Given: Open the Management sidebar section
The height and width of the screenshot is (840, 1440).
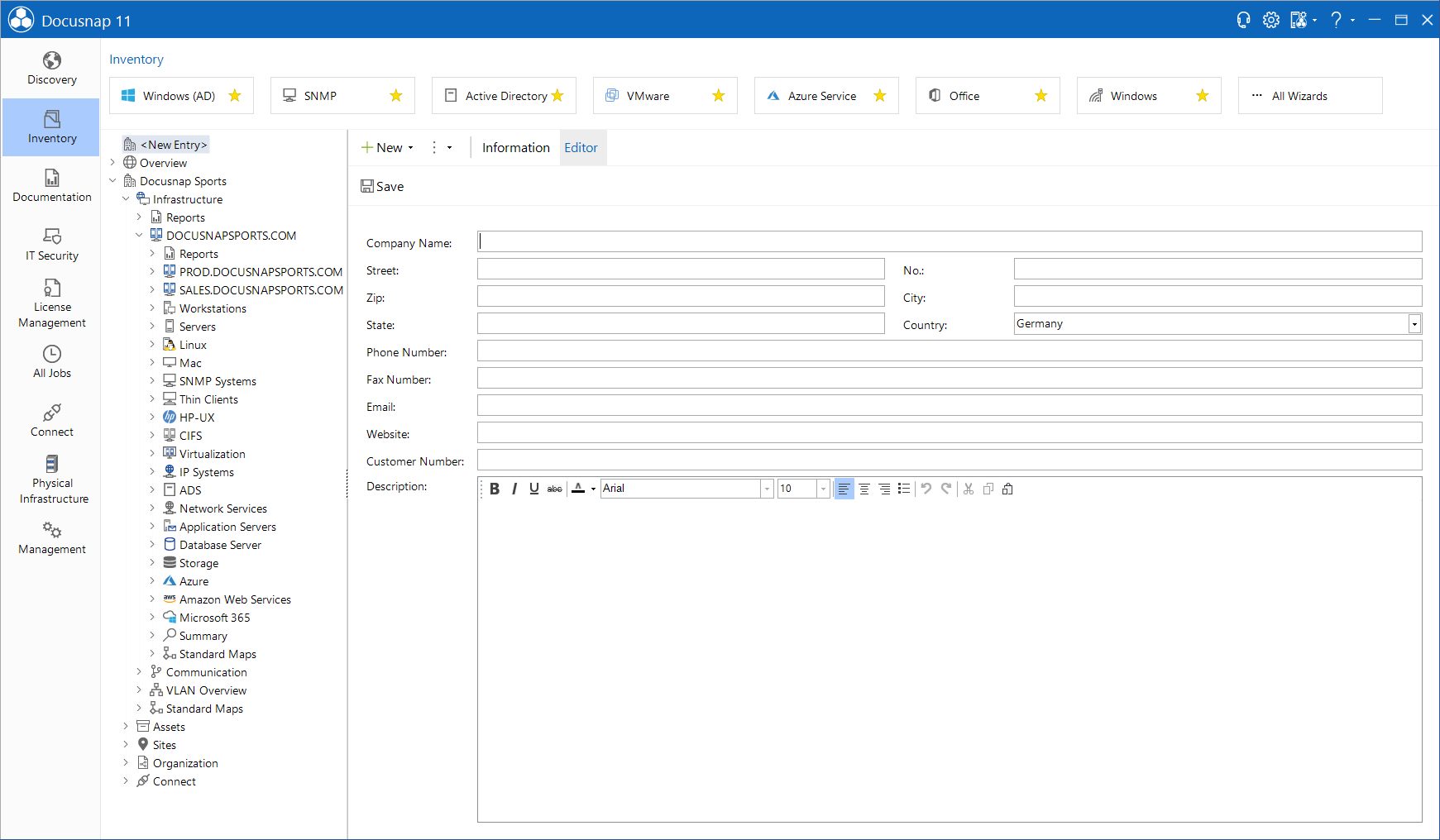Looking at the screenshot, I should tap(51, 538).
